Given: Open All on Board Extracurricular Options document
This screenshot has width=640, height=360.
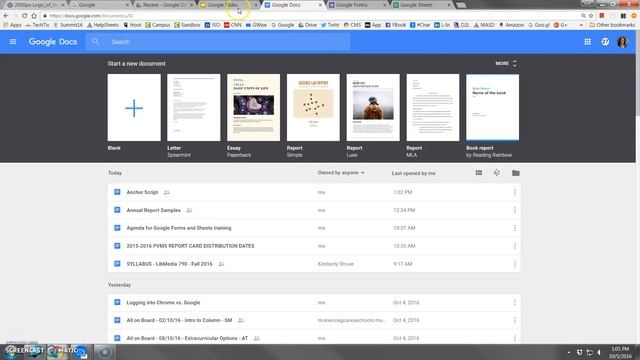Looking at the screenshot, I should click(x=187, y=338).
